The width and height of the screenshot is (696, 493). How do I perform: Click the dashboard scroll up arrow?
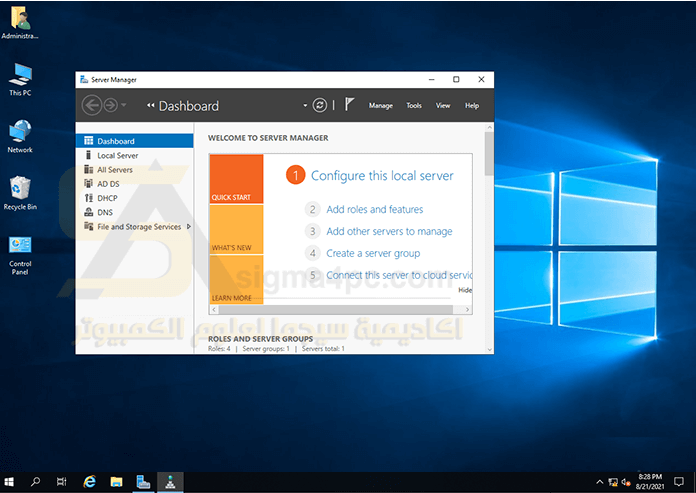[x=489, y=127]
